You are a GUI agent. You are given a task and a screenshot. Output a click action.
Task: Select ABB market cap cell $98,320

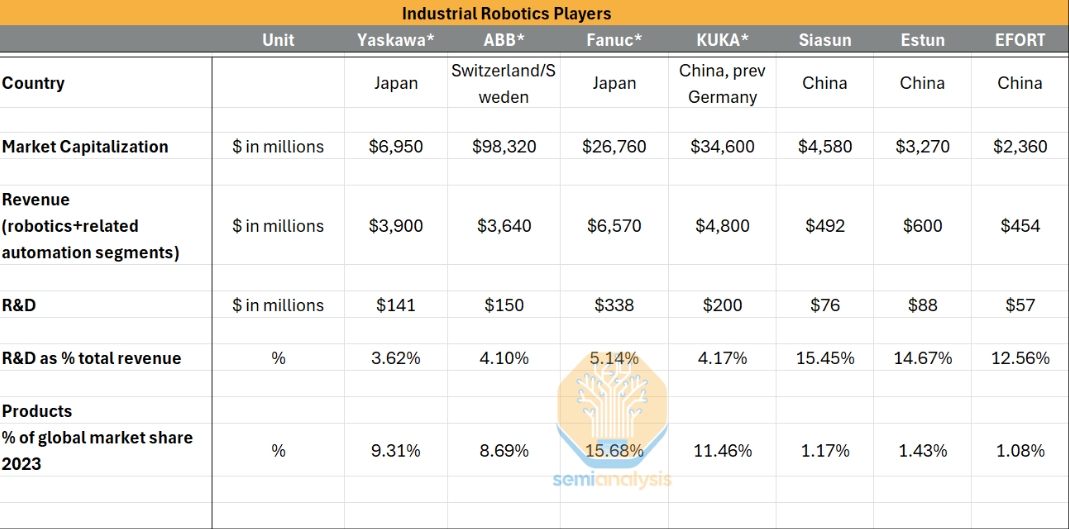click(x=504, y=147)
